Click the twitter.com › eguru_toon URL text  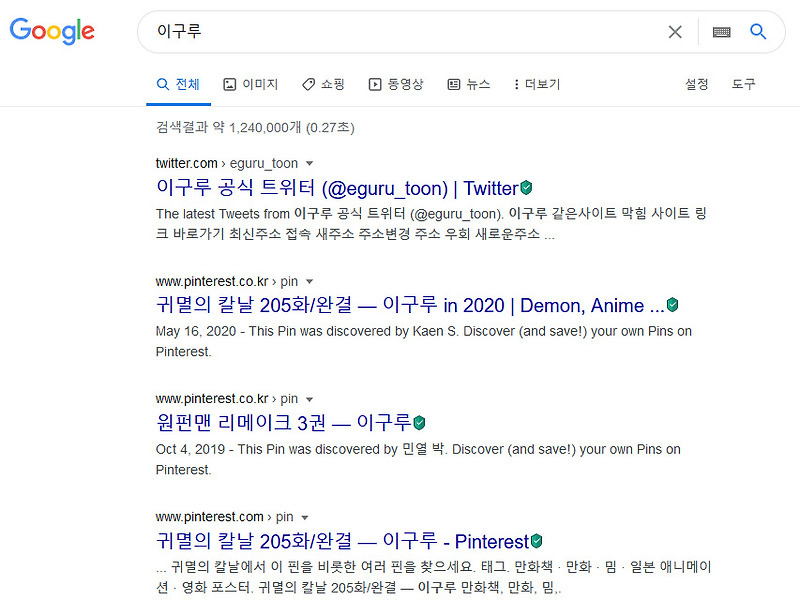tap(227, 163)
